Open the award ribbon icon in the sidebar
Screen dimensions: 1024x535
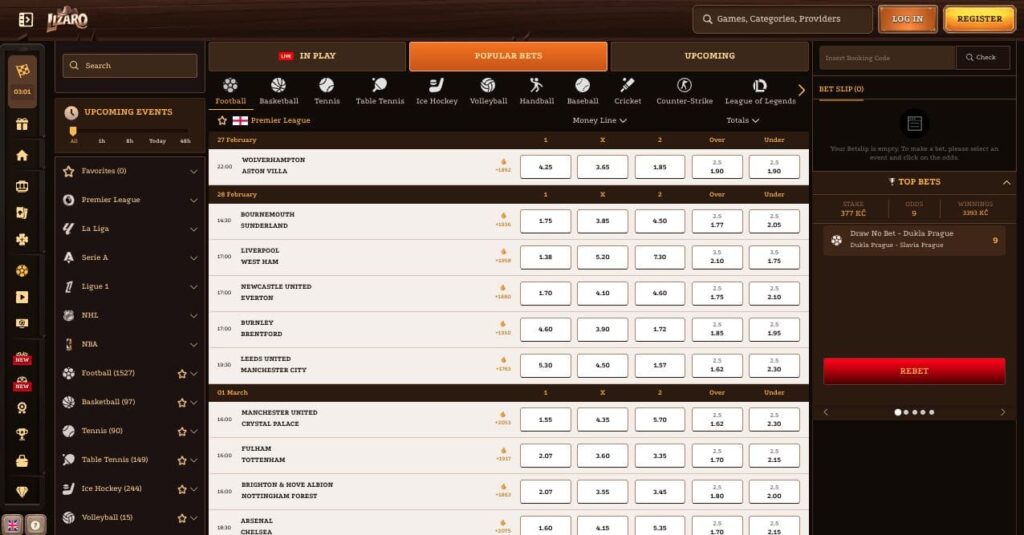(x=22, y=408)
